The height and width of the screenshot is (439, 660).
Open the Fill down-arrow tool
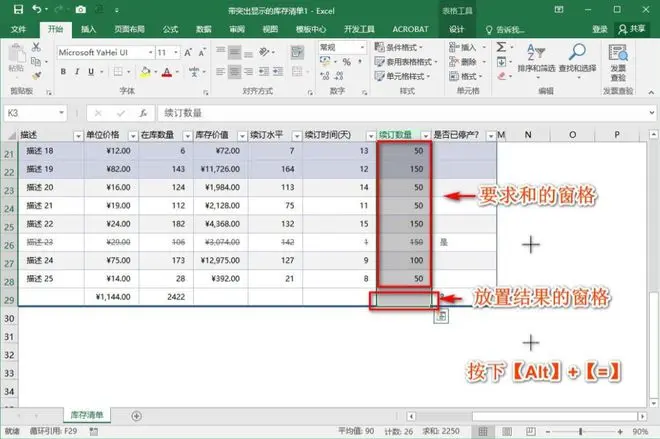click(x=501, y=62)
